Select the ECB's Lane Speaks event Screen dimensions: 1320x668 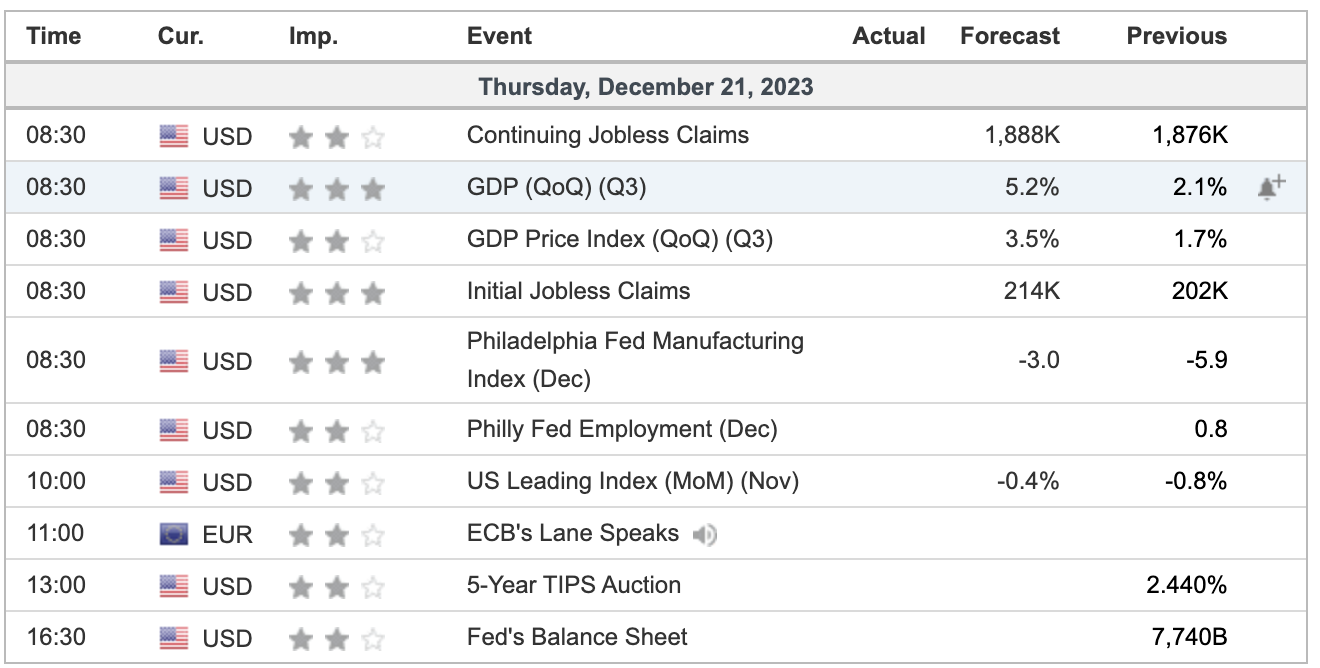pos(572,534)
